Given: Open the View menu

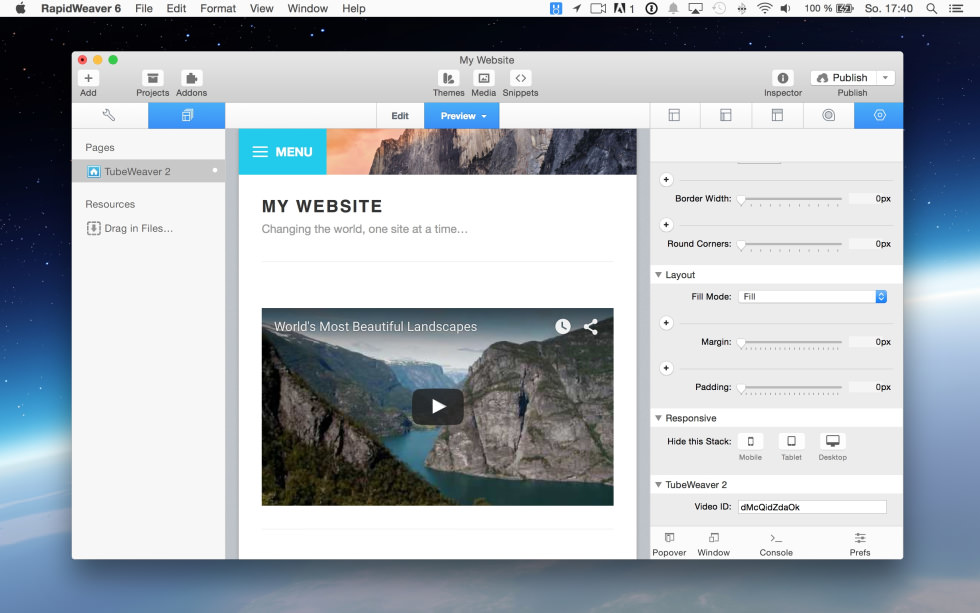Looking at the screenshot, I should [261, 9].
